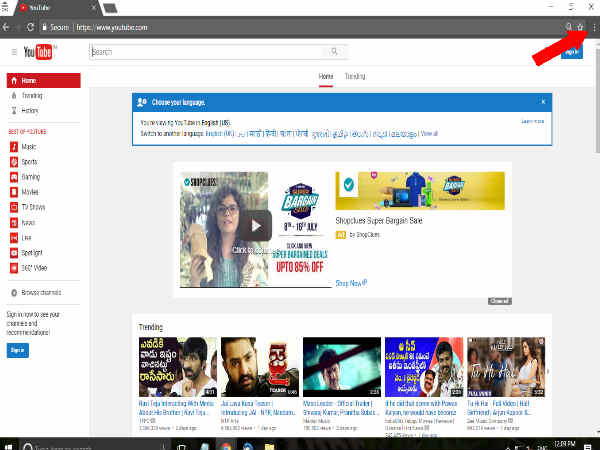Close the Choose your language banner
600x450 pixels.
(543, 102)
